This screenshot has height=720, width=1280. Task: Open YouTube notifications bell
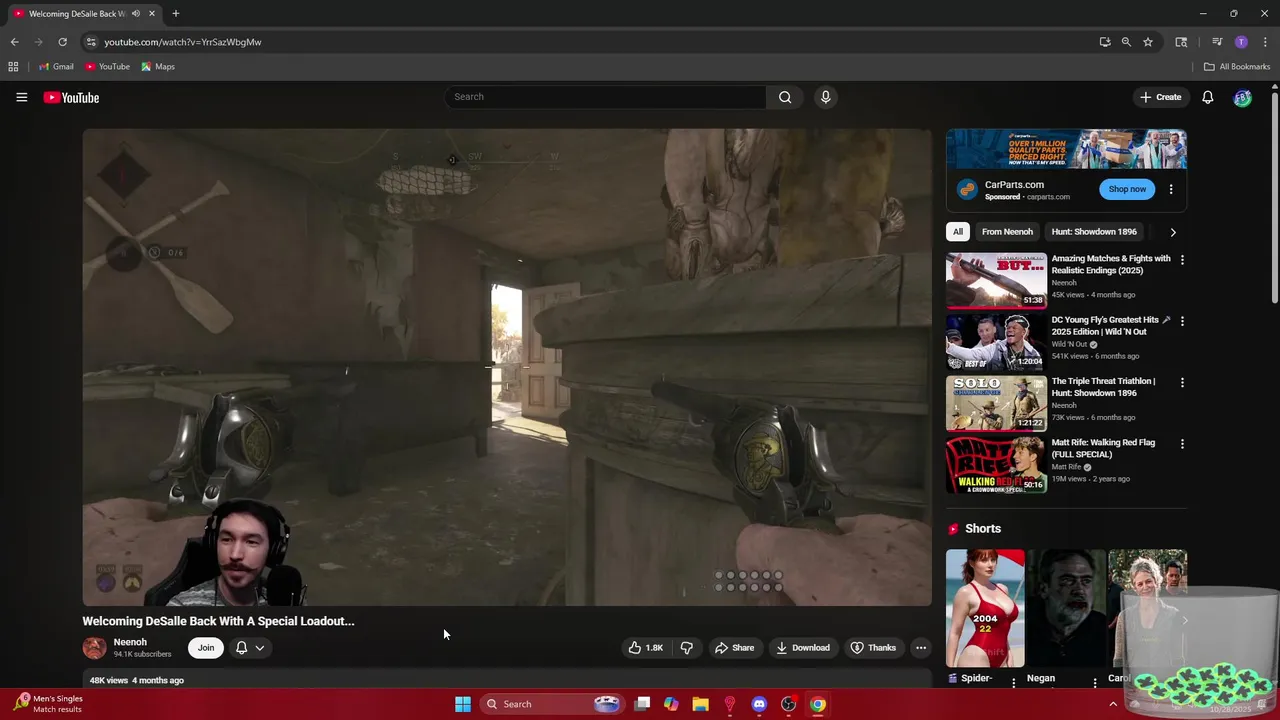pyautogui.click(x=1208, y=97)
